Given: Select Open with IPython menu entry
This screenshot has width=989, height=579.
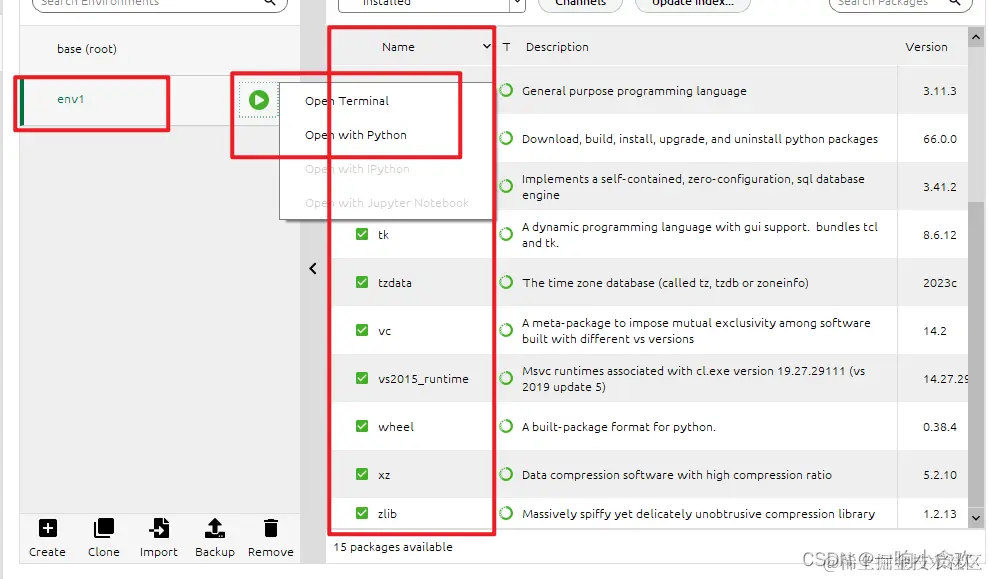Looking at the screenshot, I should click(385, 169).
